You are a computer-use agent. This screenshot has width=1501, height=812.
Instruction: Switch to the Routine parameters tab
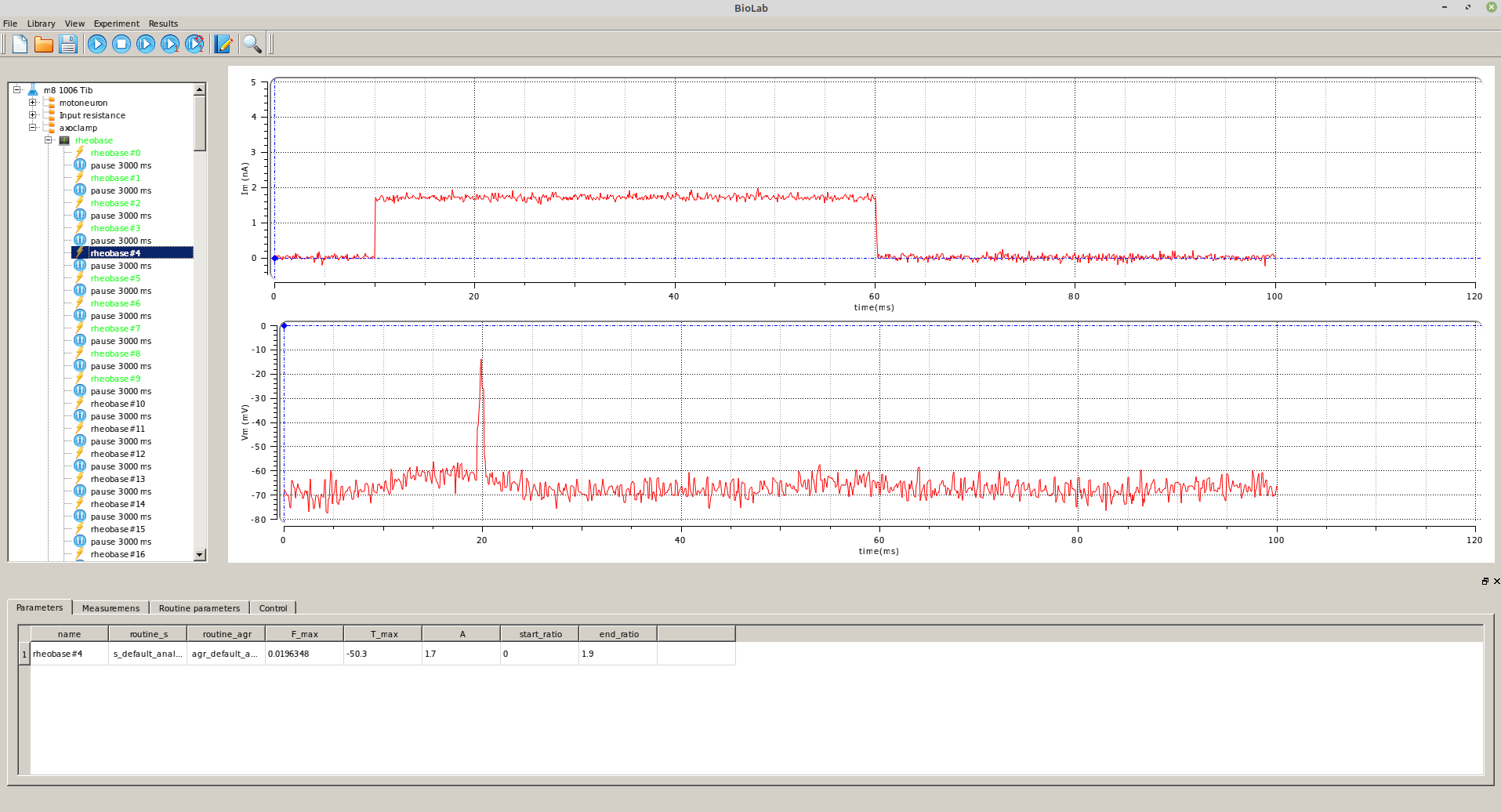pyautogui.click(x=199, y=608)
